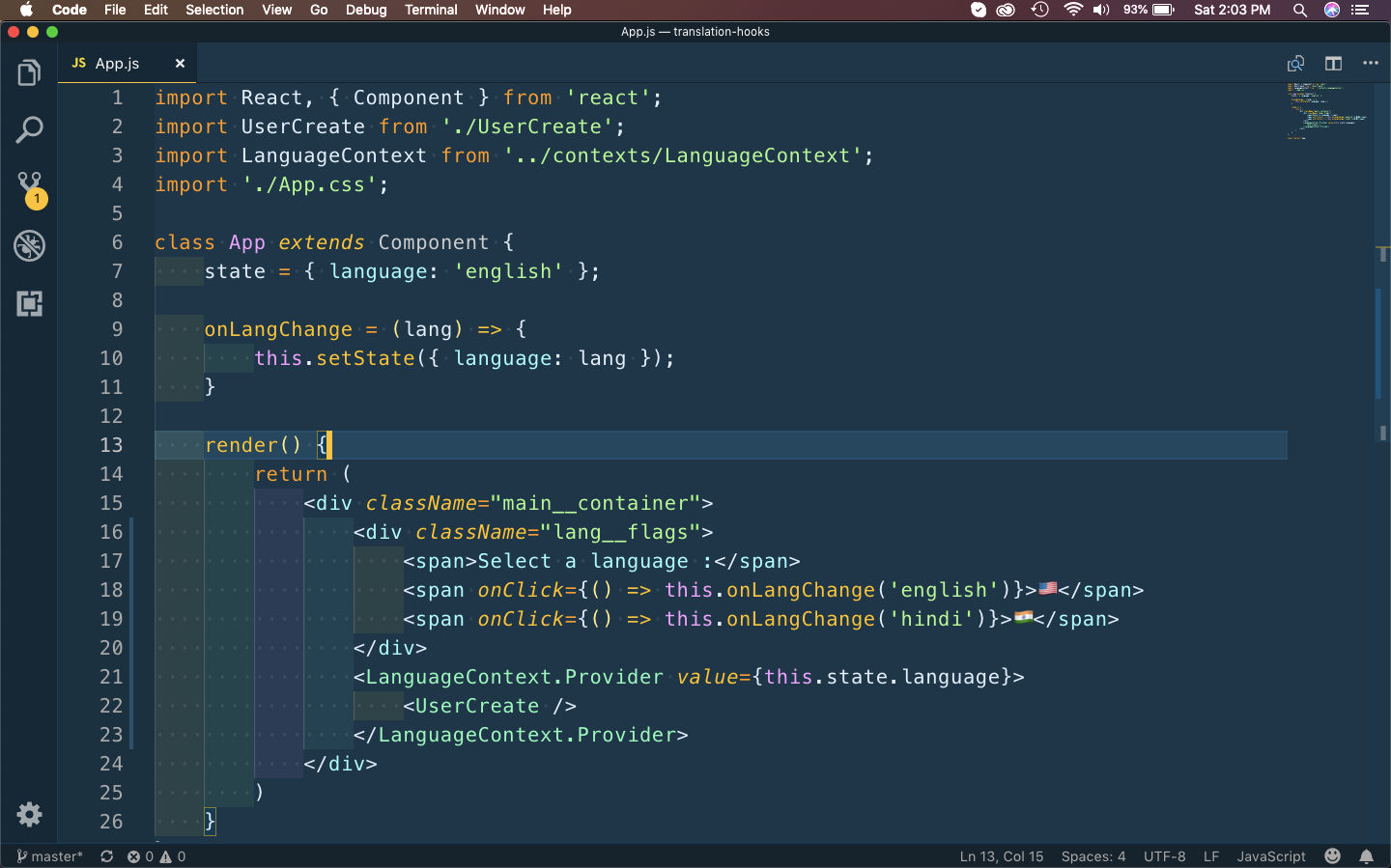Open the battery status 93% menu
This screenshot has height=868, width=1391.
[1149, 10]
